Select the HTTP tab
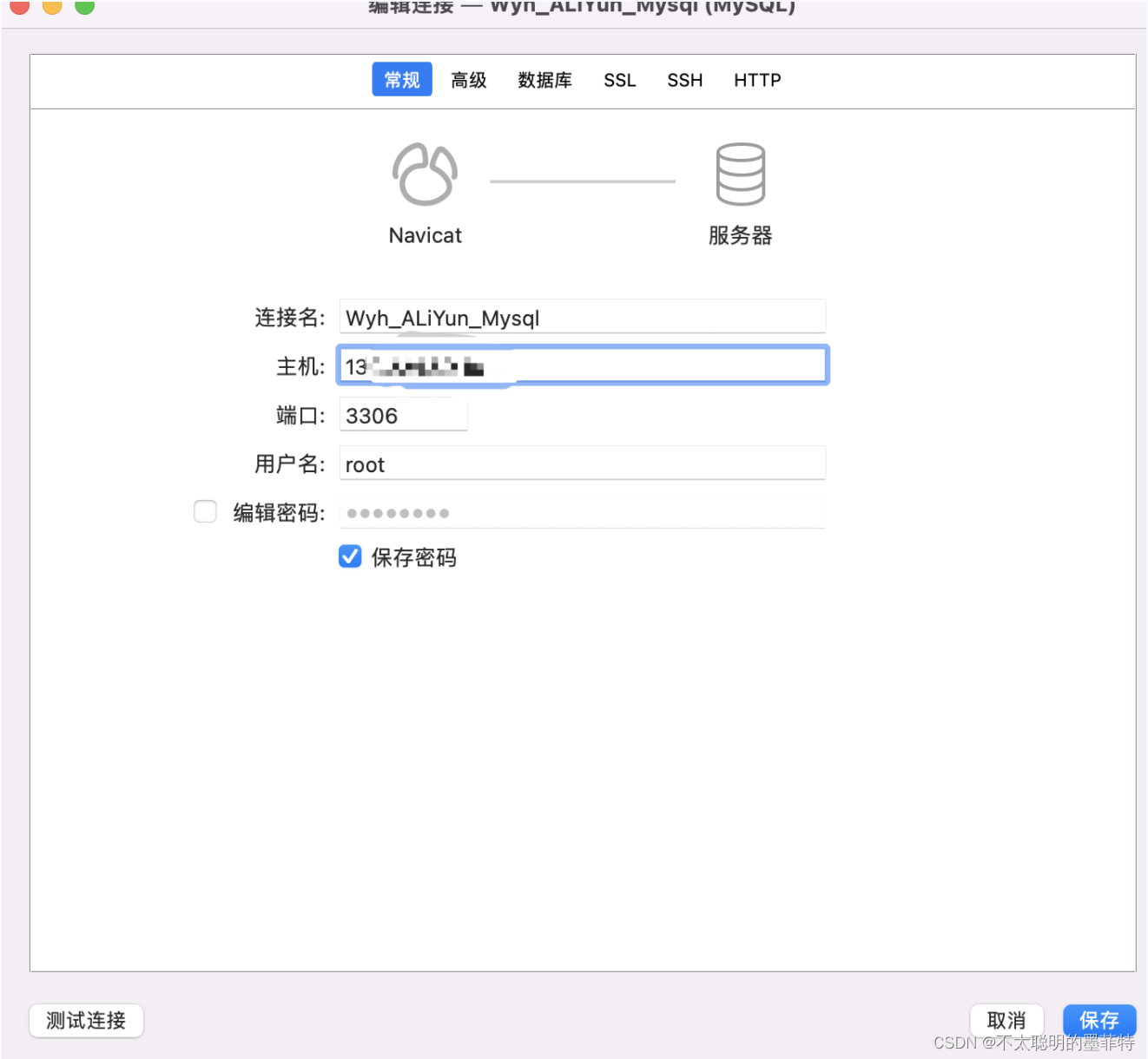This screenshot has height=1059, width=1148. tap(757, 80)
